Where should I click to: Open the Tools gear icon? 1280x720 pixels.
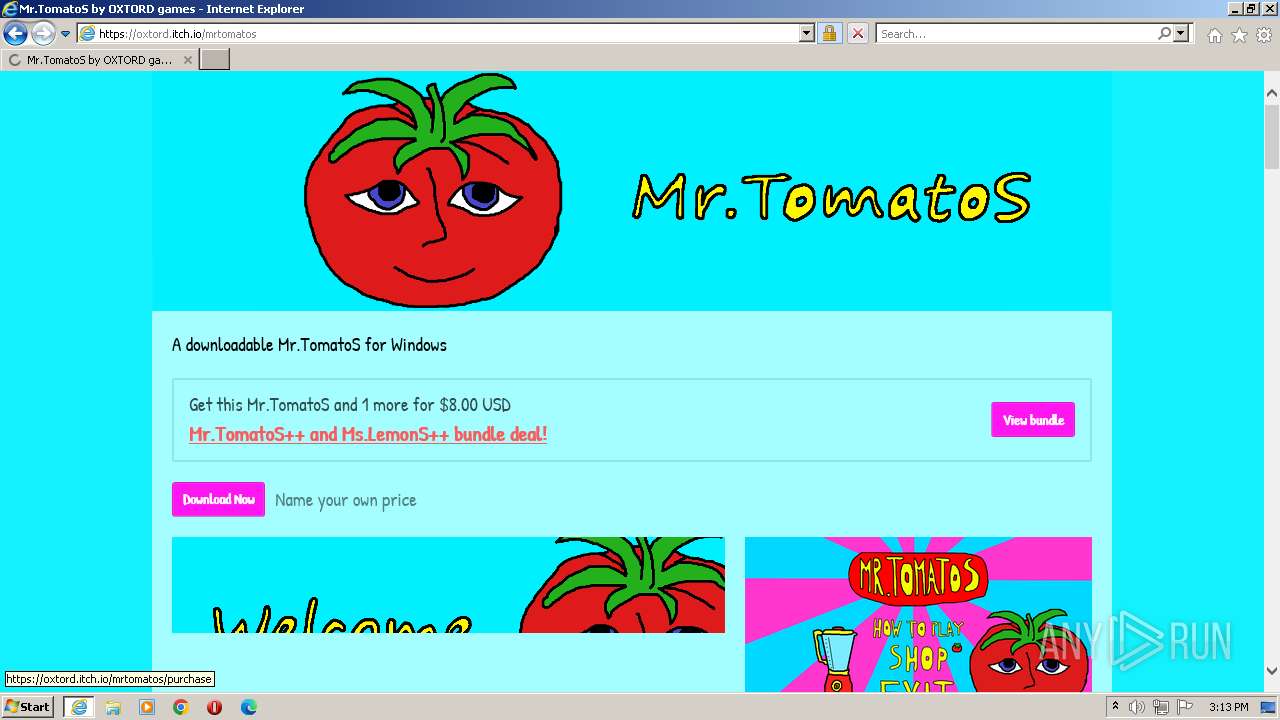coord(1264,35)
